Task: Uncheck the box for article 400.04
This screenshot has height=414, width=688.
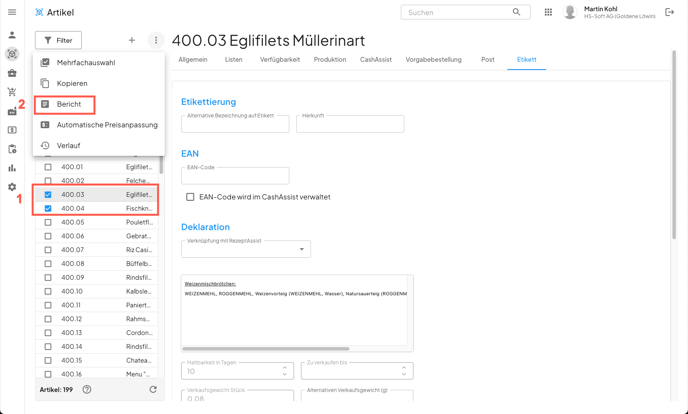Action: [48, 208]
